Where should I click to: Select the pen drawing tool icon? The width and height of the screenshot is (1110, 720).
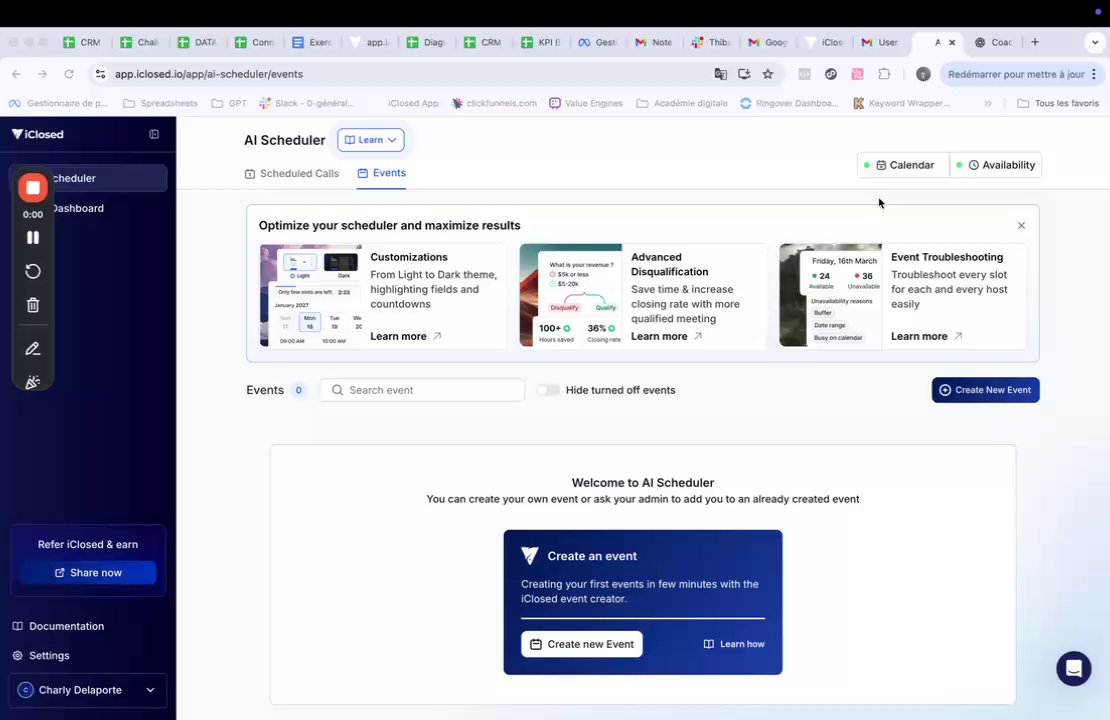[x=33, y=348]
